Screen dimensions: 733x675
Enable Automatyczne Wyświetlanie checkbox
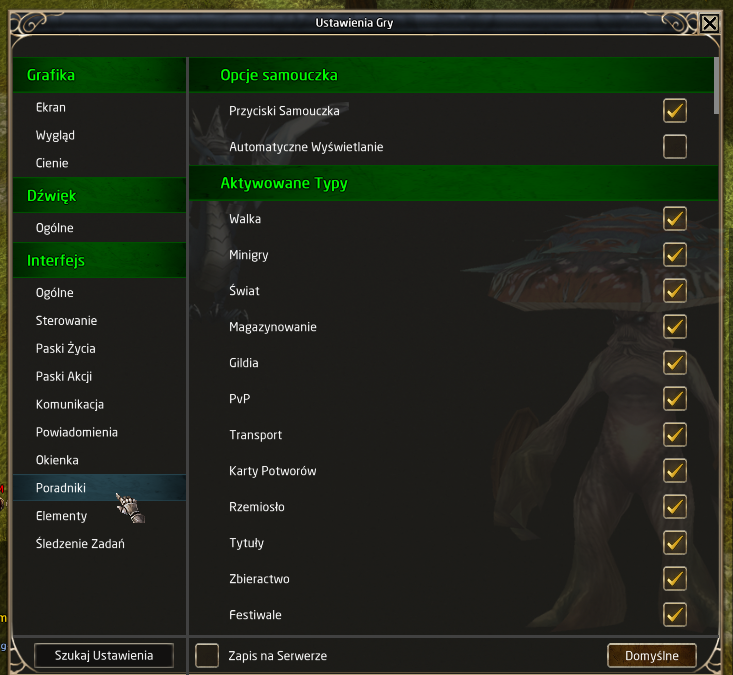pyautogui.click(x=675, y=147)
